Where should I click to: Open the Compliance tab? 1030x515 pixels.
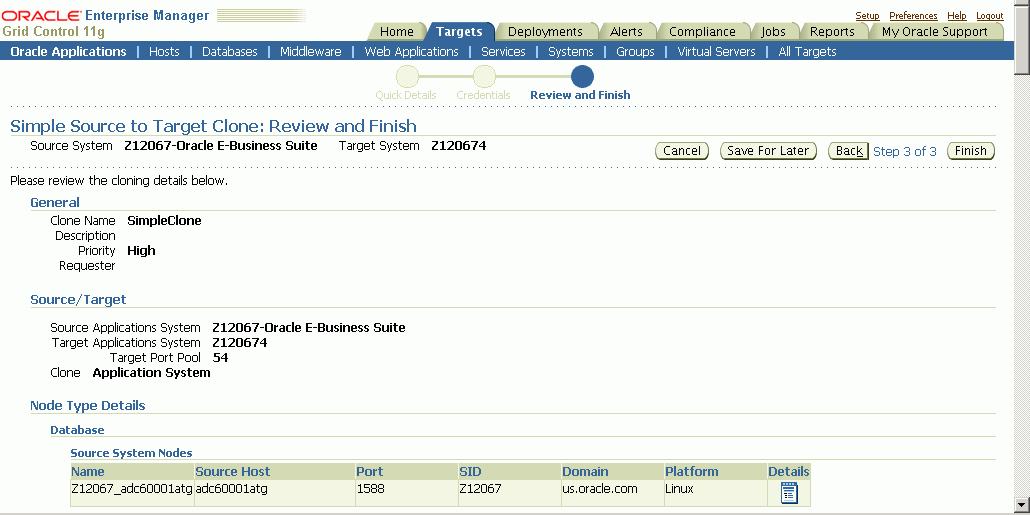point(702,32)
